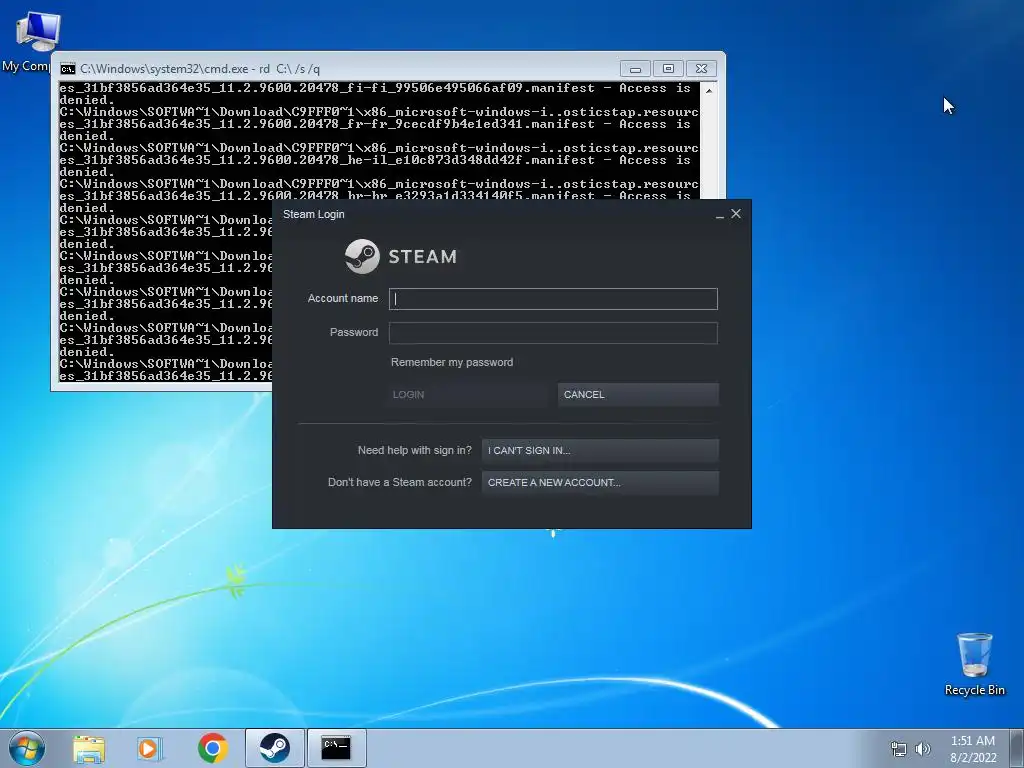The width and height of the screenshot is (1024, 768).
Task: Open Windows Explorer from taskbar
Action: tap(89, 748)
